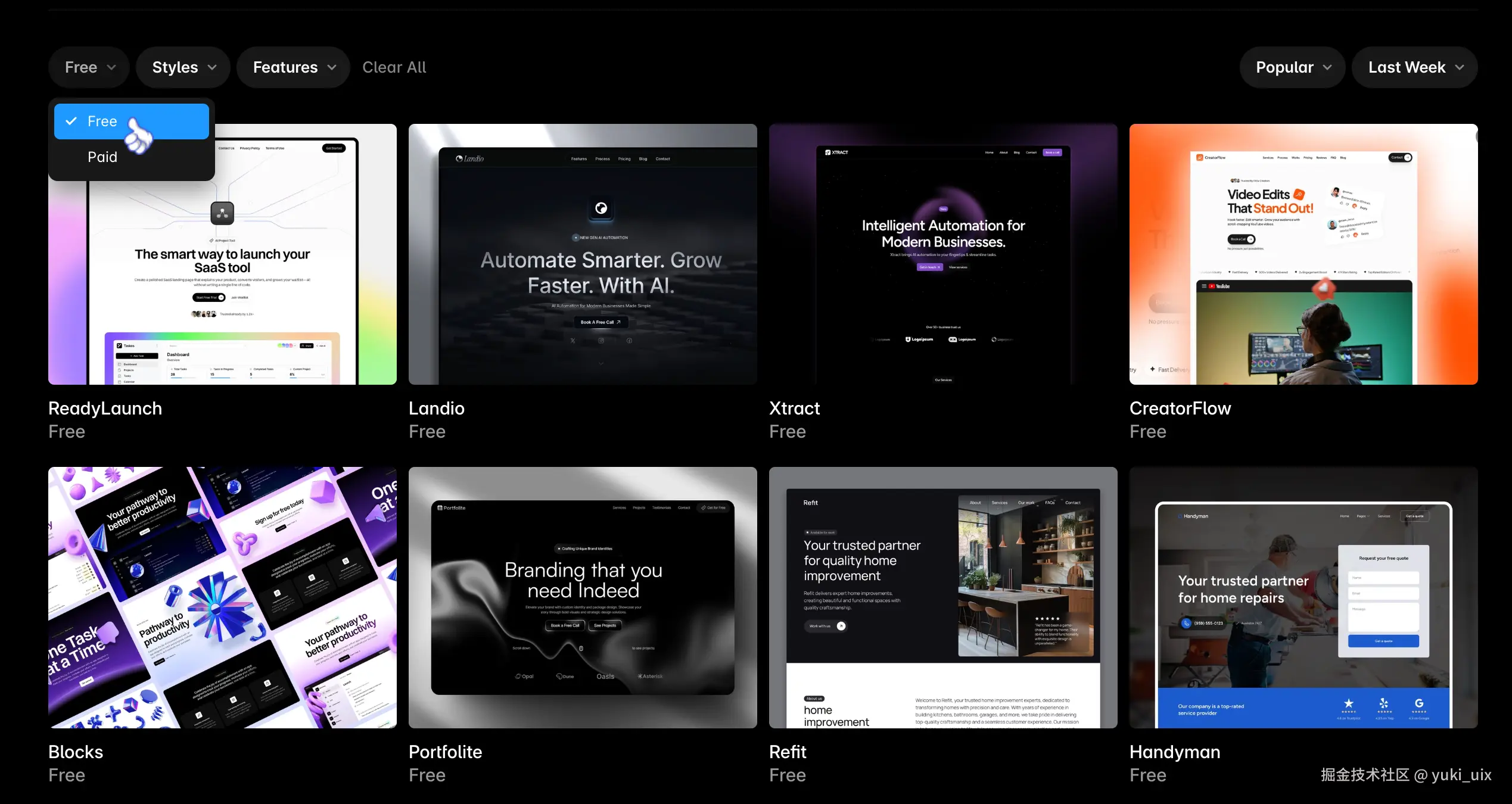Click the Free label under Handyman

click(x=1148, y=775)
